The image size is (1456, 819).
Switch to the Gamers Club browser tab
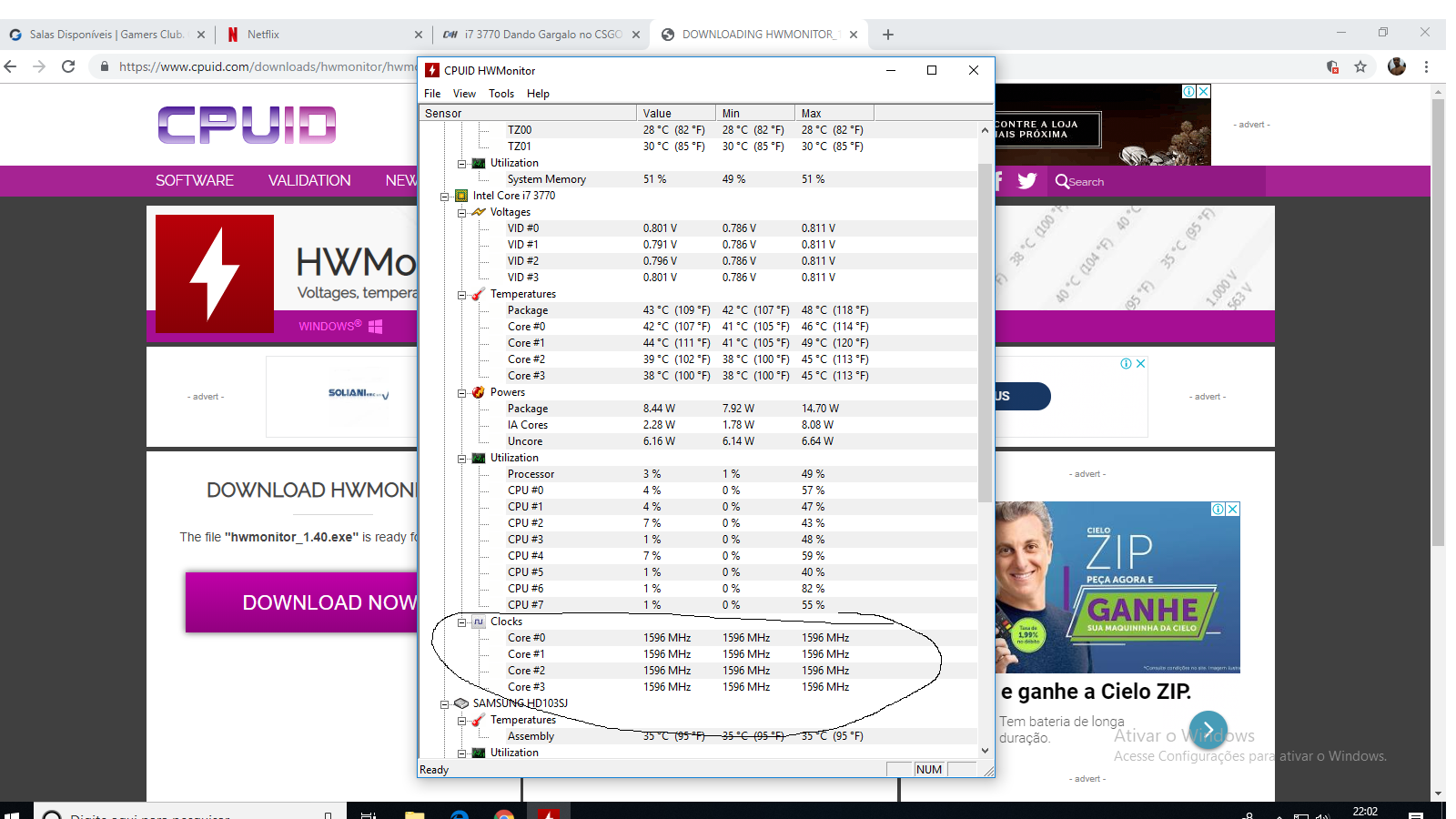pyautogui.click(x=106, y=35)
